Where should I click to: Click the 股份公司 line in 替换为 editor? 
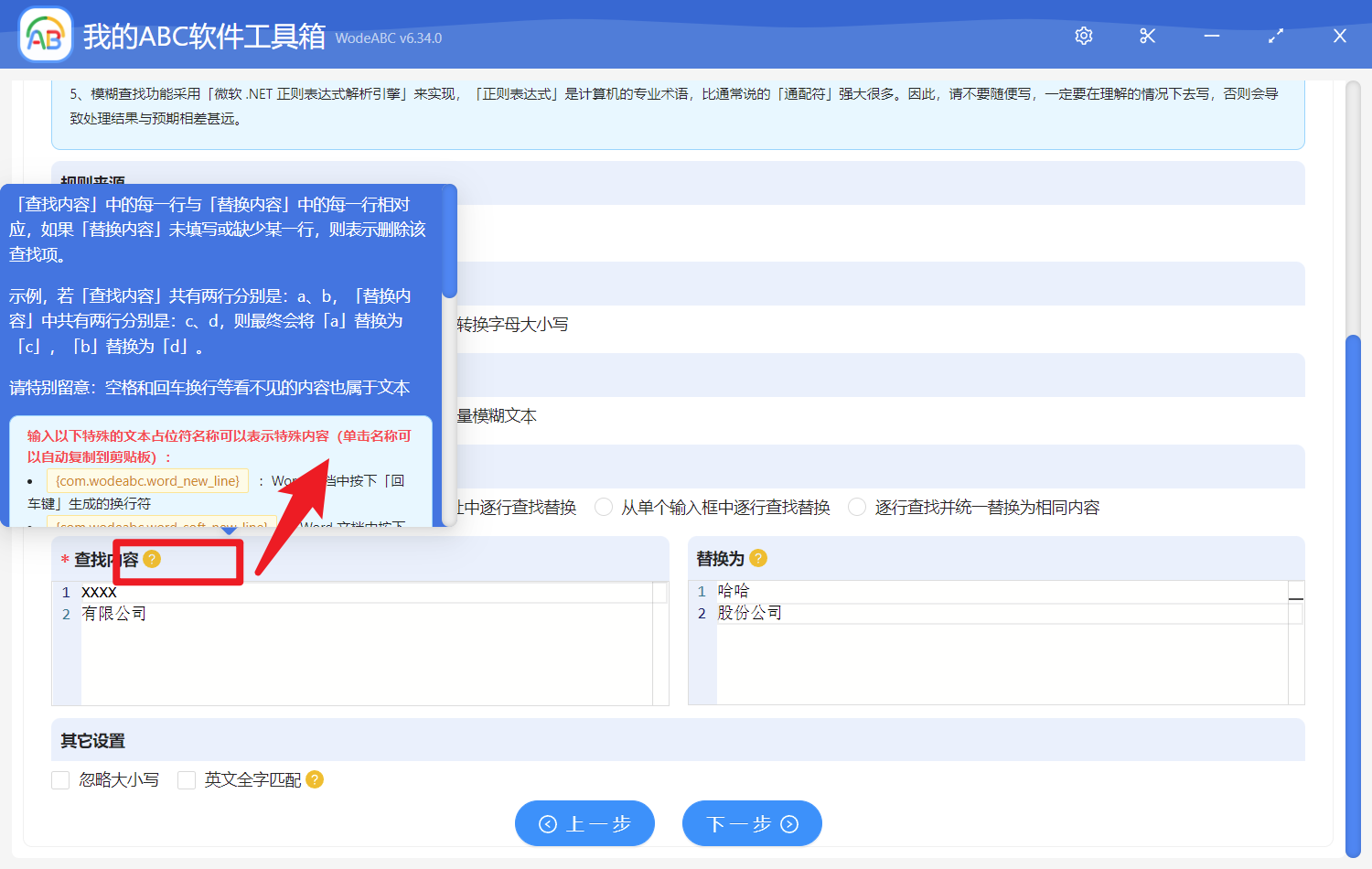point(750,614)
